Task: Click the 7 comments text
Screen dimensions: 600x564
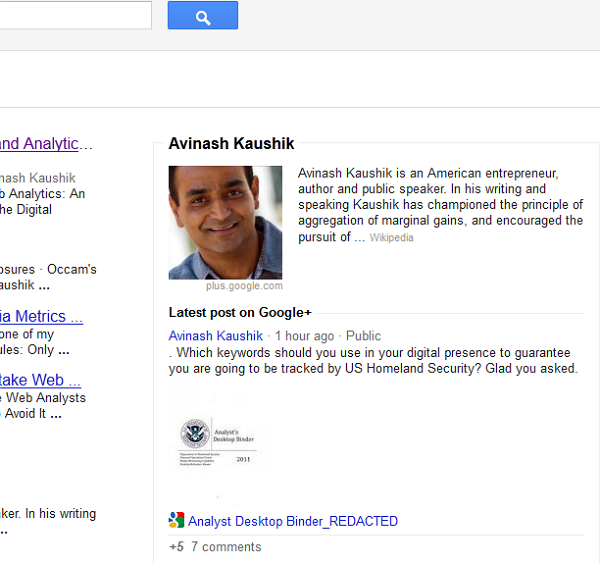Action: tap(226, 547)
